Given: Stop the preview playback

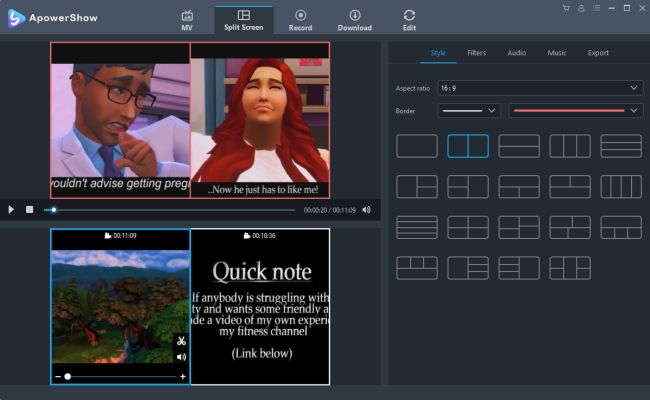Looking at the screenshot, I should point(29,210).
